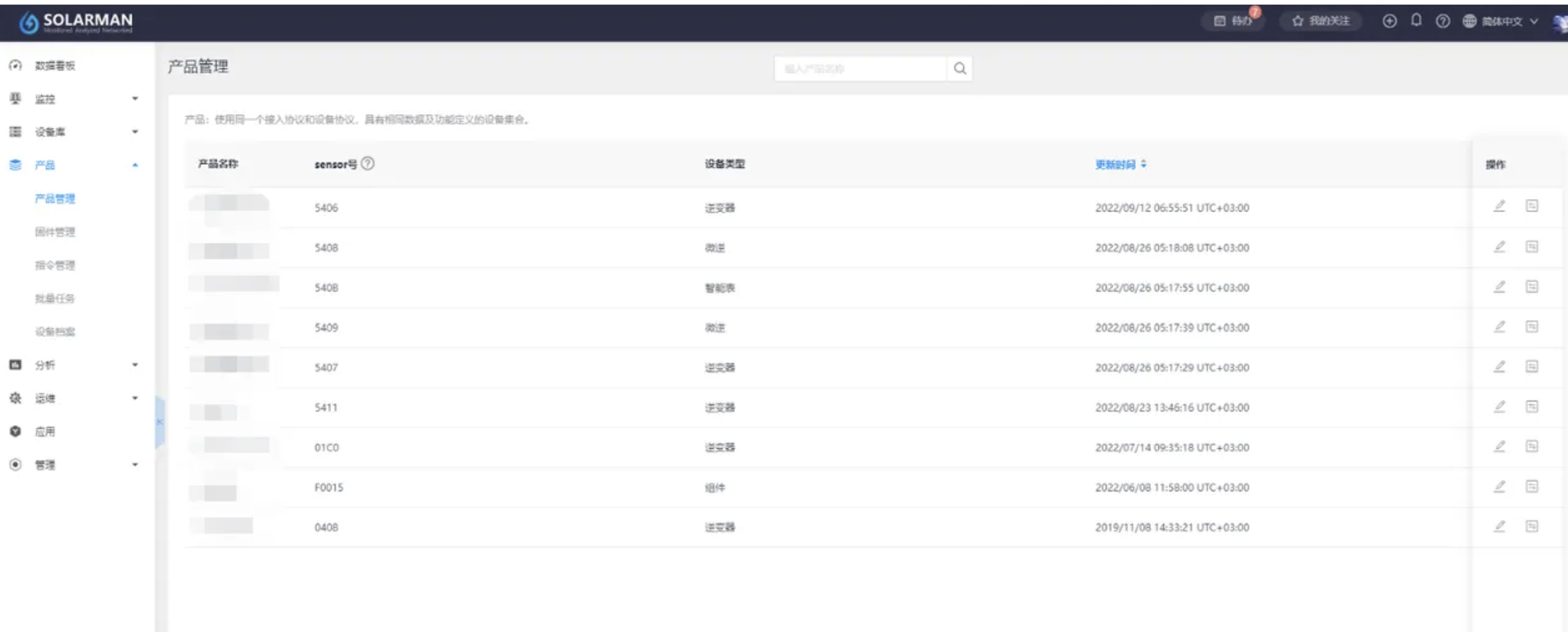This screenshot has width=1568, height=632.
Task: Click the 设备类型 column header
Action: point(725,163)
